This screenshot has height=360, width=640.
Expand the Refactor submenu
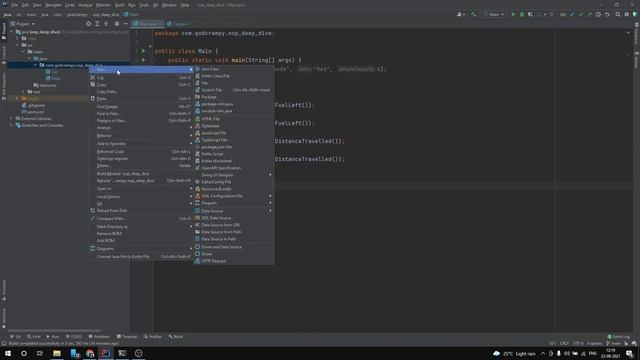click(x=141, y=136)
